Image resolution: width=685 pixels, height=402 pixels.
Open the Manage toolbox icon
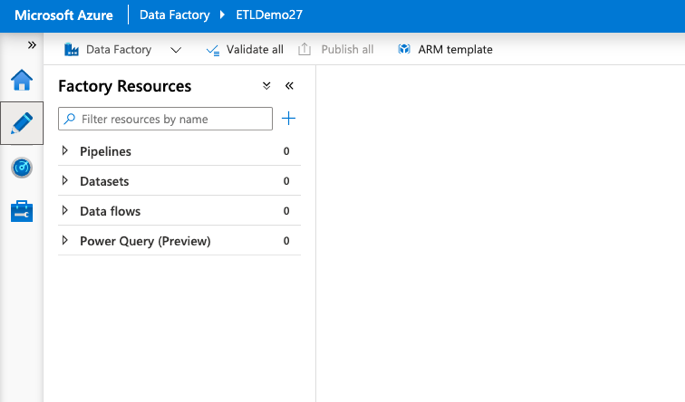(x=21, y=211)
